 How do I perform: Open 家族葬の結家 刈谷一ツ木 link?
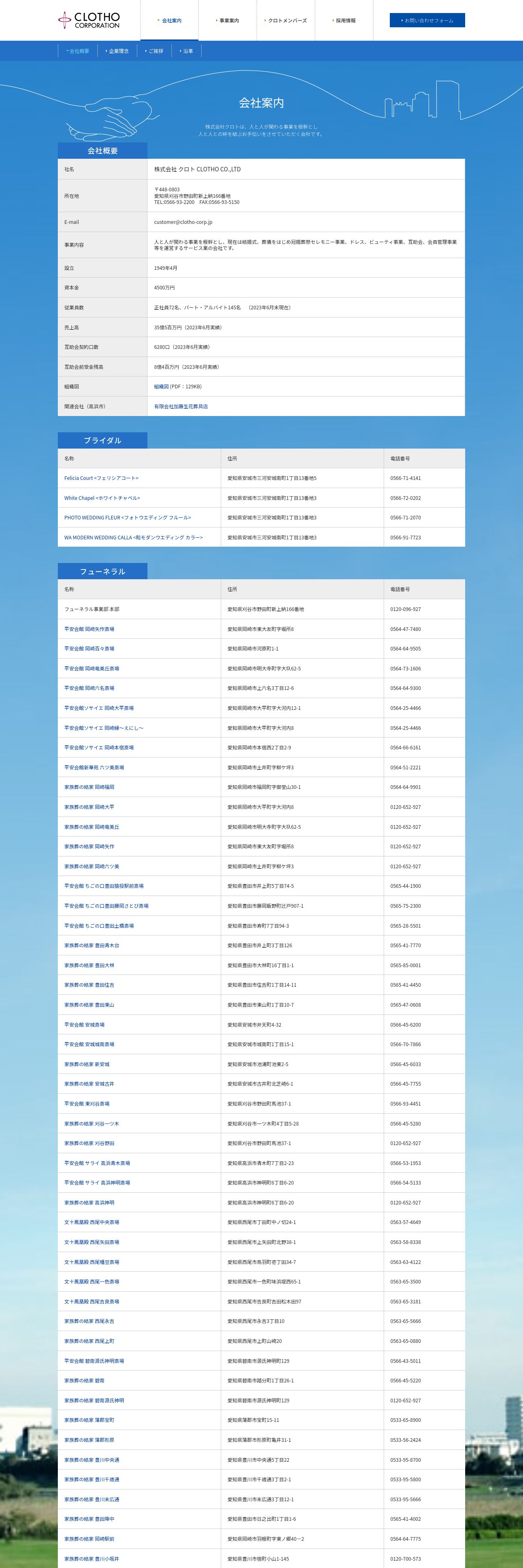coord(92,1123)
